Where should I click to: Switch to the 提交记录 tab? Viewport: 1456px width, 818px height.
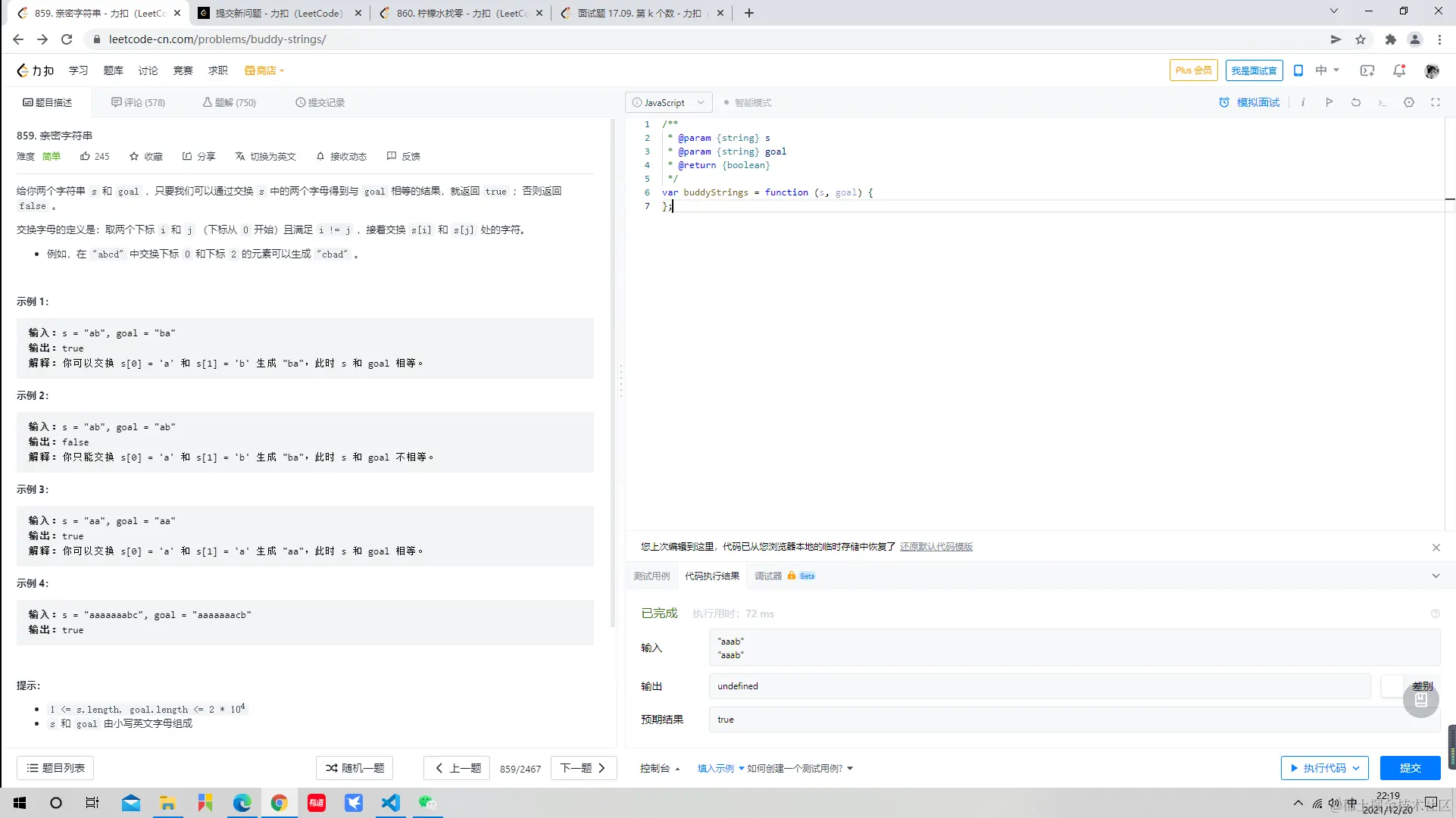(x=320, y=102)
